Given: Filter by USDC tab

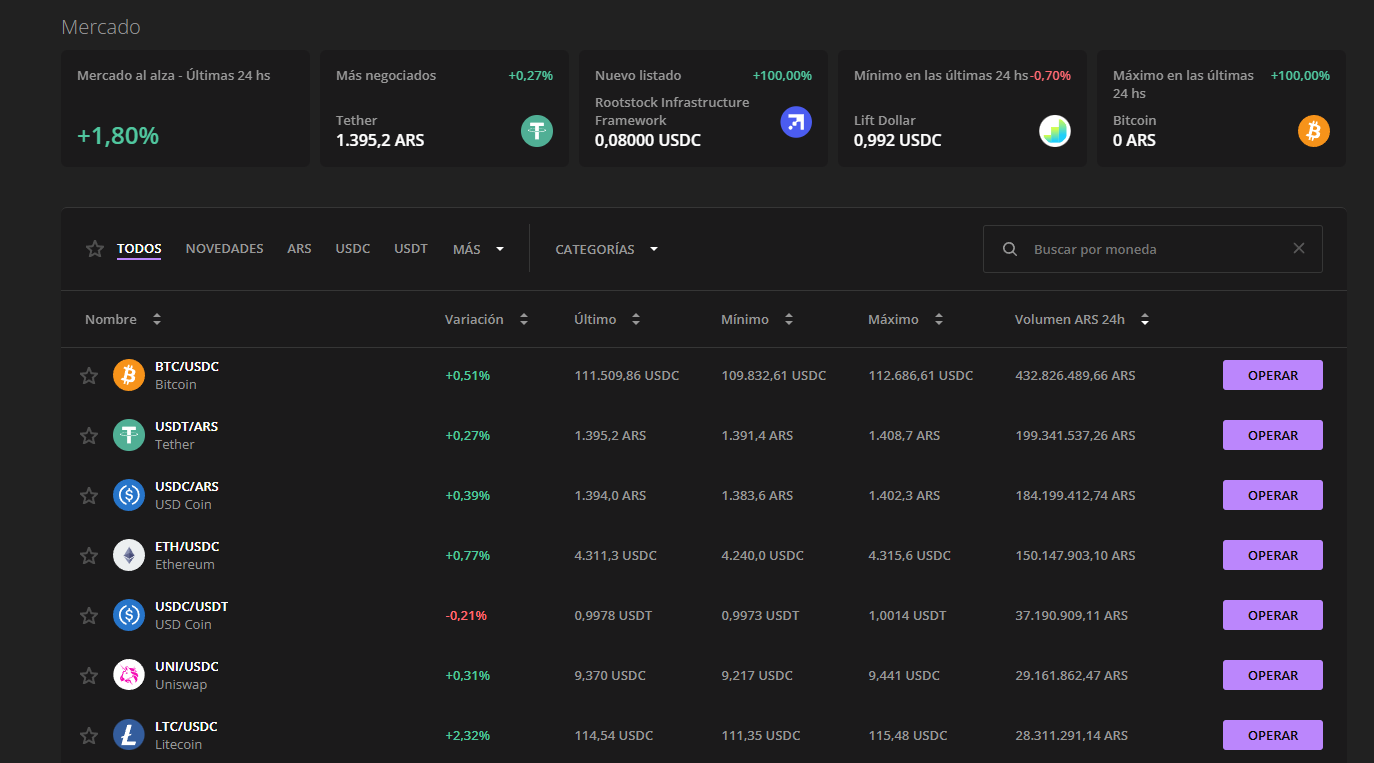Looking at the screenshot, I should [353, 249].
